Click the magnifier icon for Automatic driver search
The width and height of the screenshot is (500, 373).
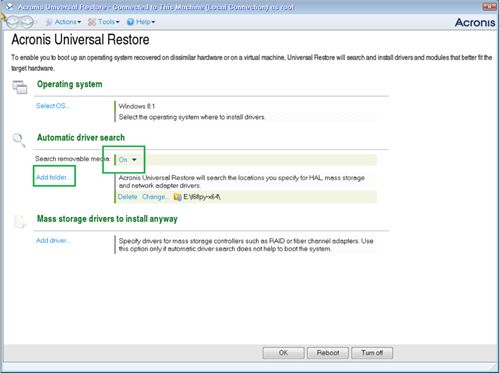(x=19, y=140)
